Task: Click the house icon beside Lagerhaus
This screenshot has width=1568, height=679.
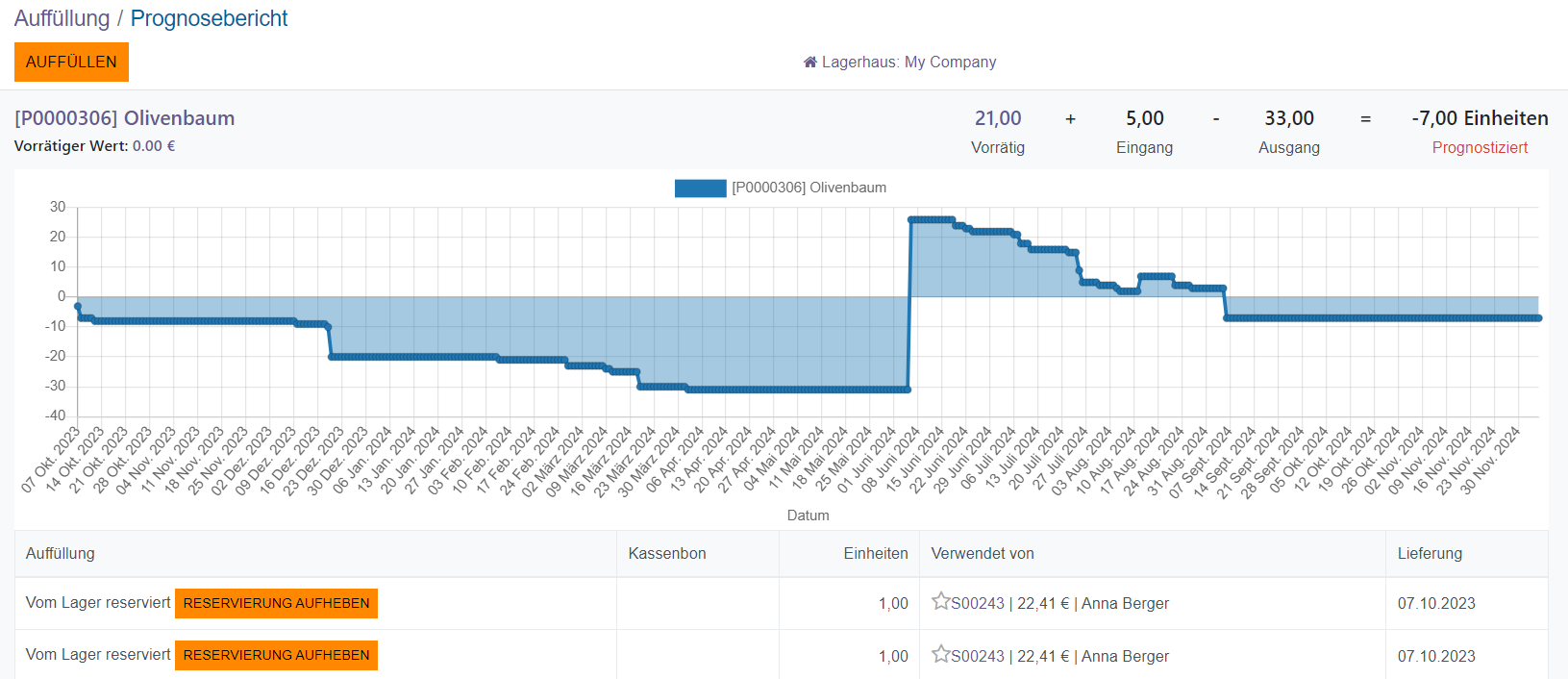Action: [x=809, y=63]
